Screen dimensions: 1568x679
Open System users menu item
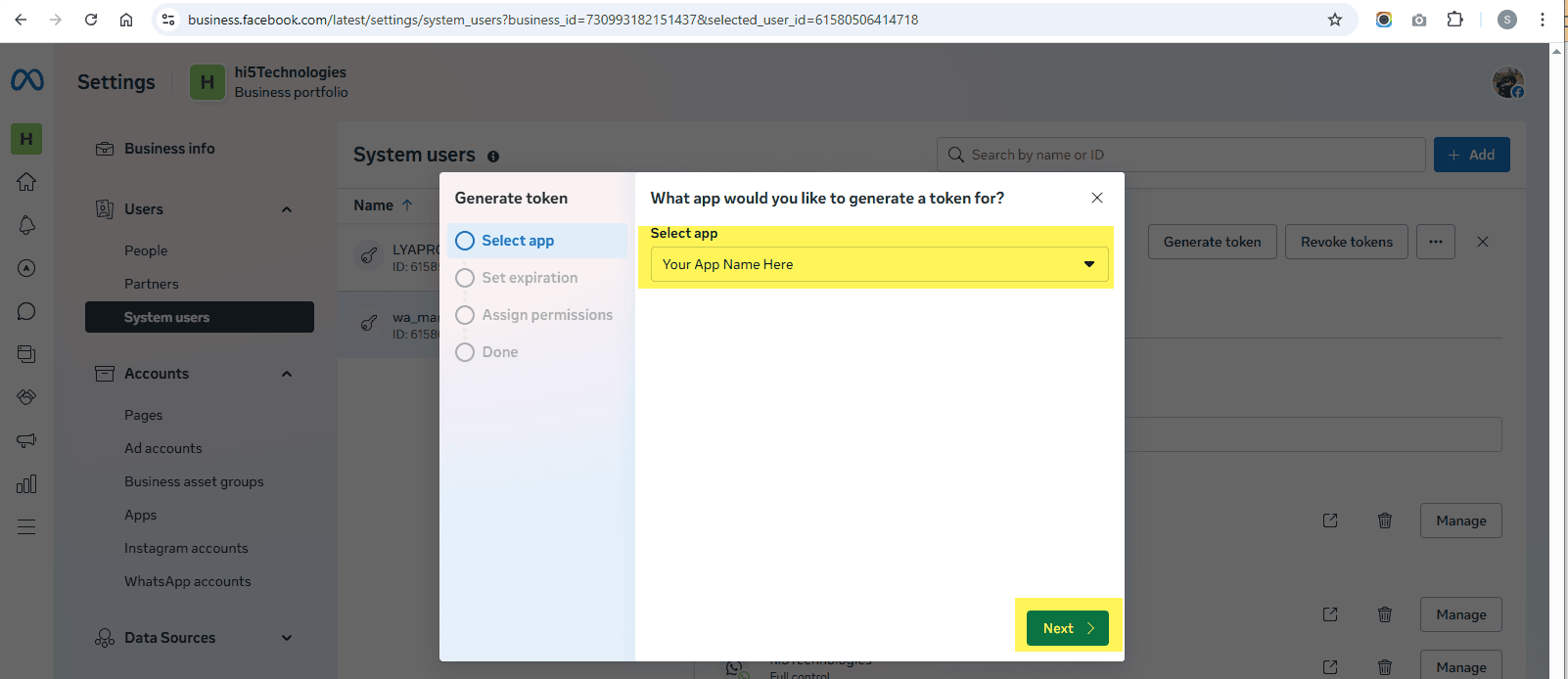tap(200, 317)
